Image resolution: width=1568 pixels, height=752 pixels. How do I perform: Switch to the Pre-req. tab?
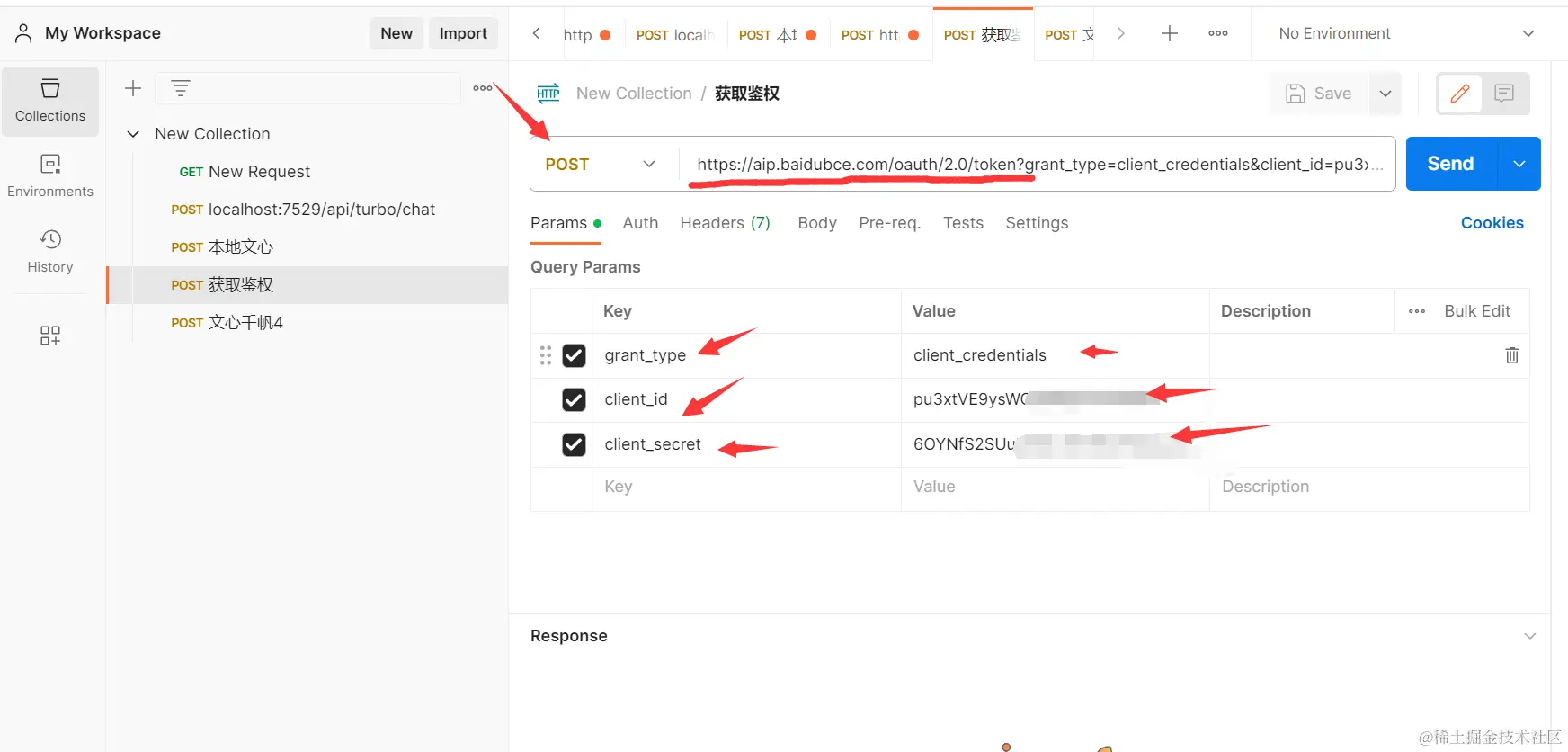point(889,223)
